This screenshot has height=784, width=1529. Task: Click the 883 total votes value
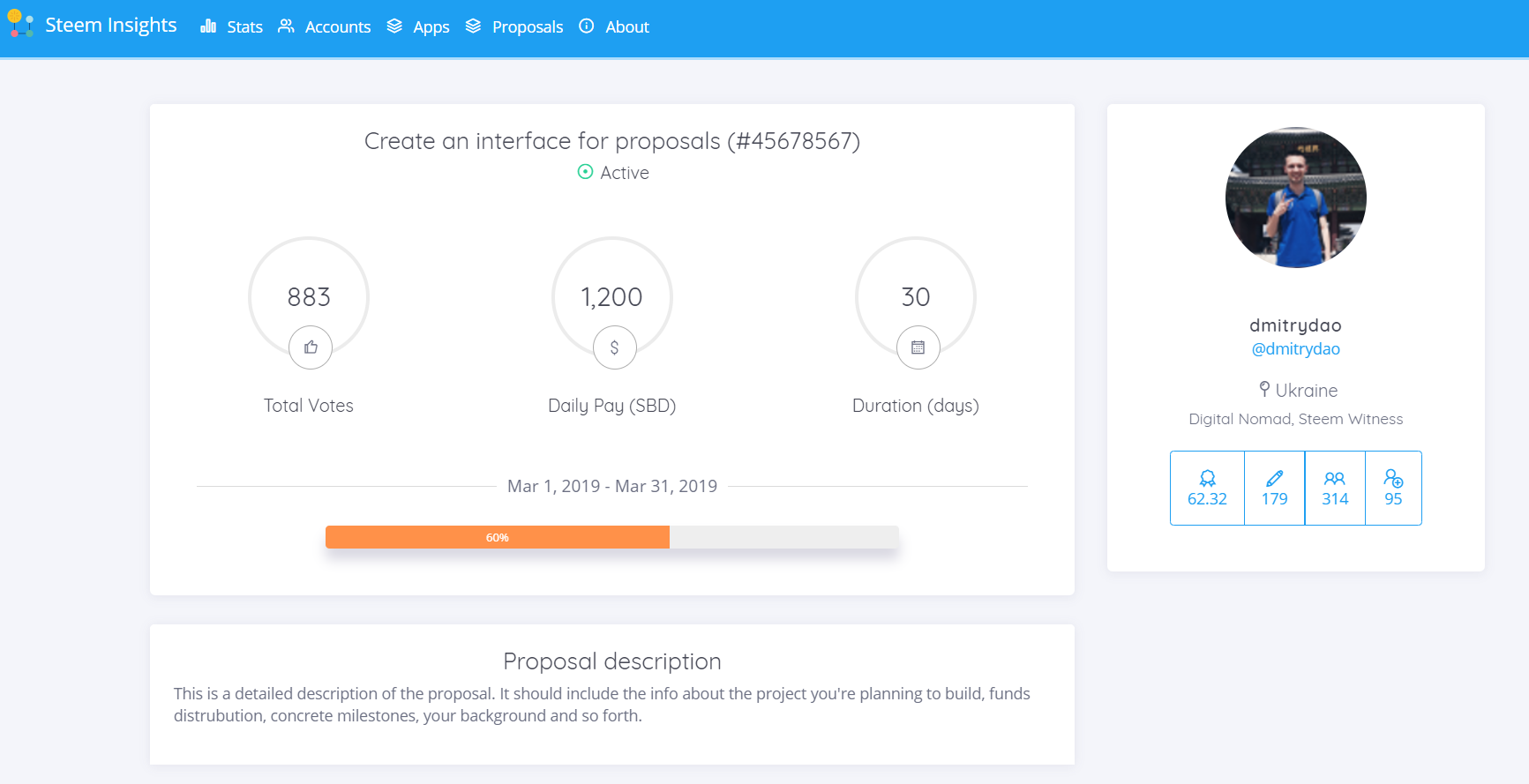point(309,297)
